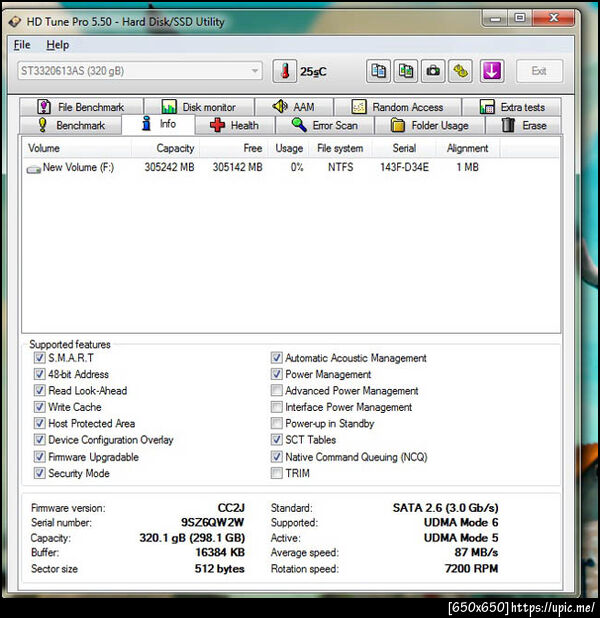This screenshot has width=600, height=618.
Task: Click the 16384 KB buffer value
Action: 220,553
